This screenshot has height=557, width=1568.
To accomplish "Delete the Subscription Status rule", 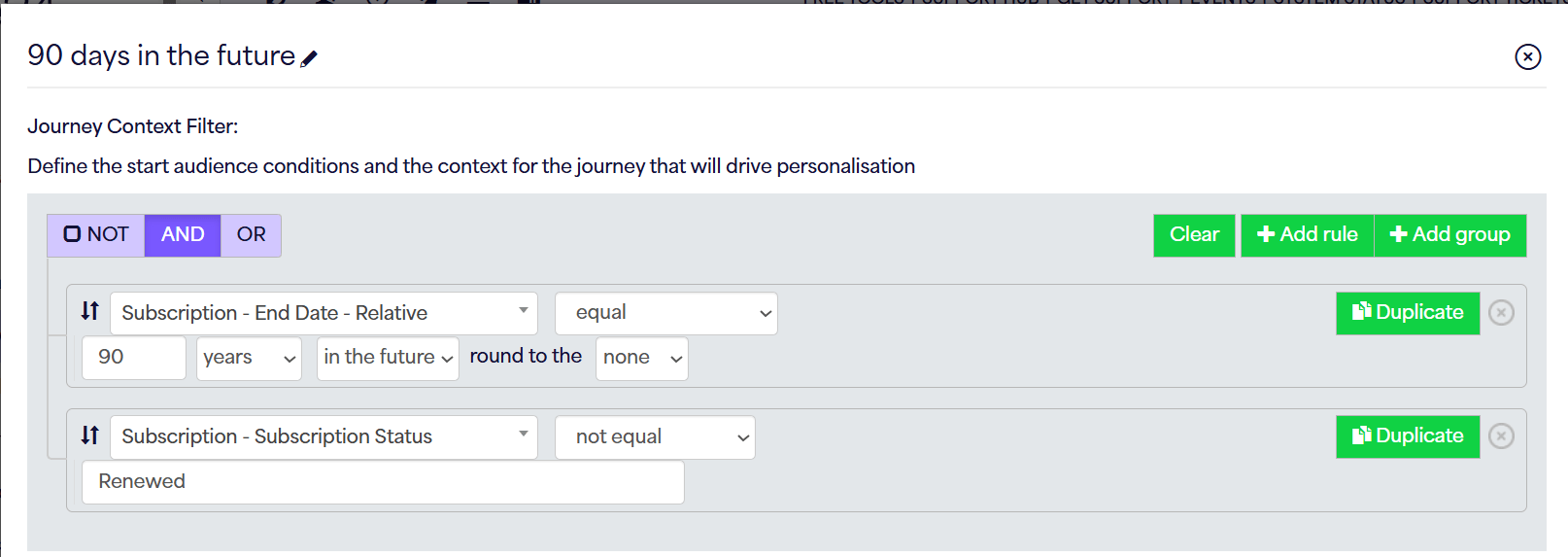I will [1501, 436].
